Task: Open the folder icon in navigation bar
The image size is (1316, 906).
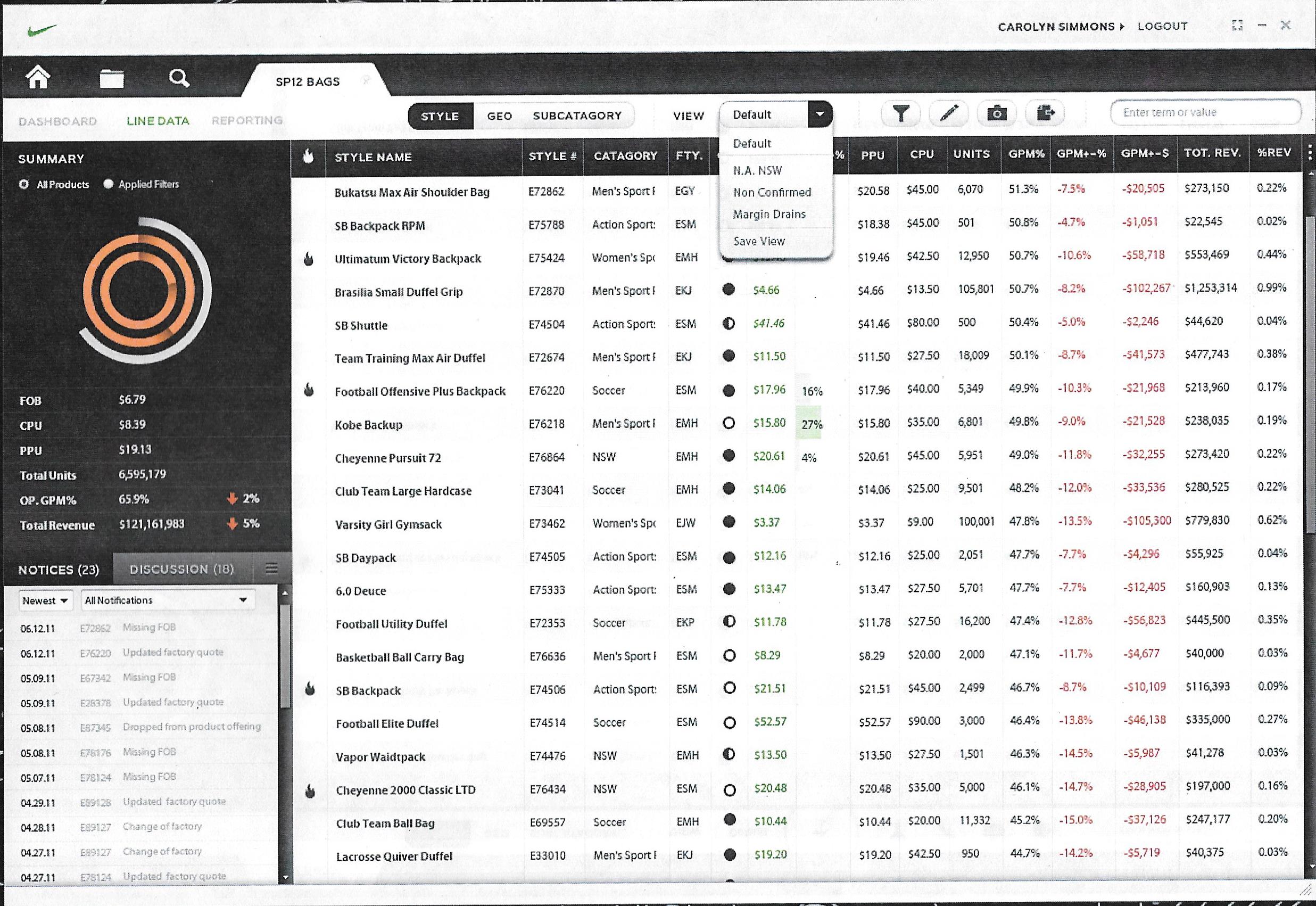Action: coord(111,78)
